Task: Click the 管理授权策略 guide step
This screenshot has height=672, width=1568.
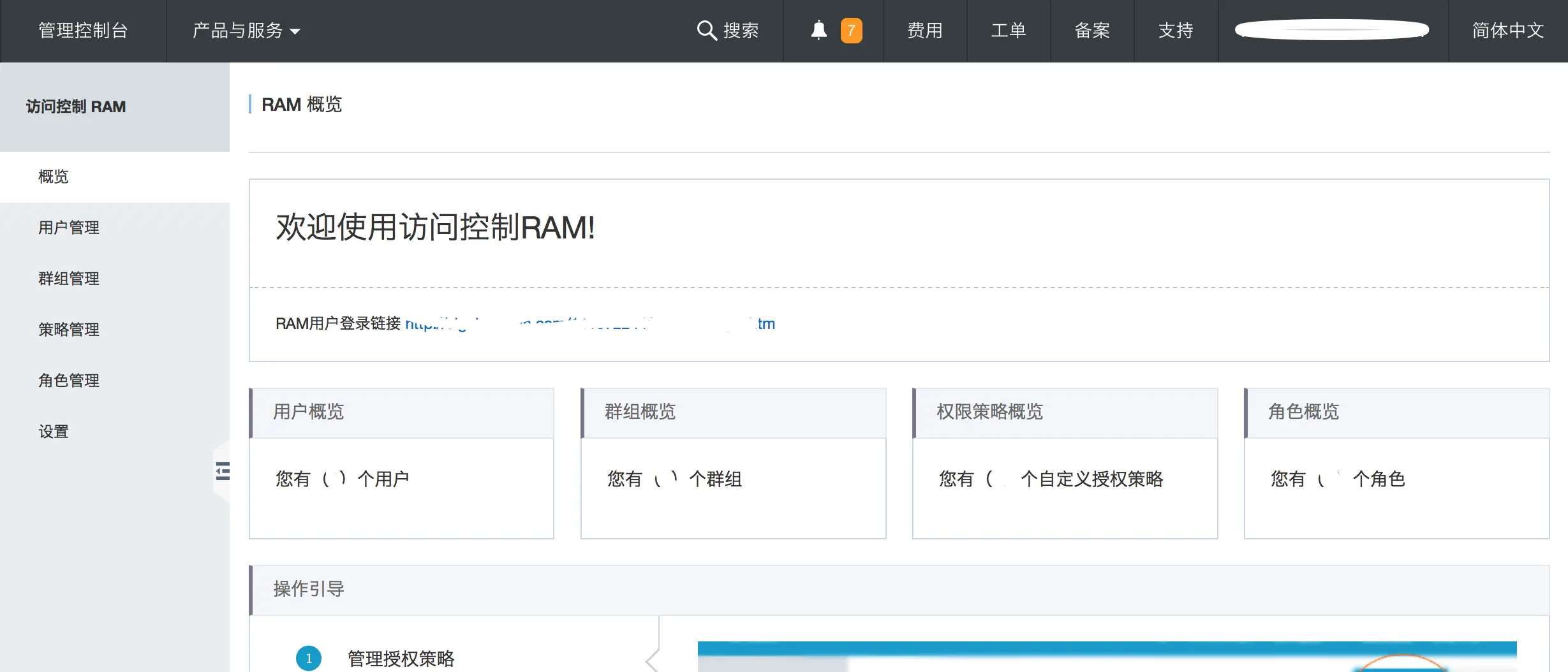Action: (x=400, y=659)
